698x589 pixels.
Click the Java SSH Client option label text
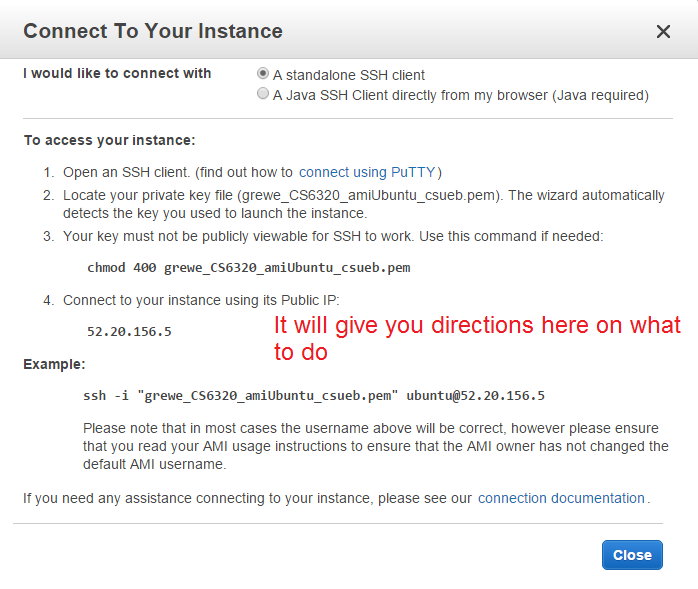point(461,95)
